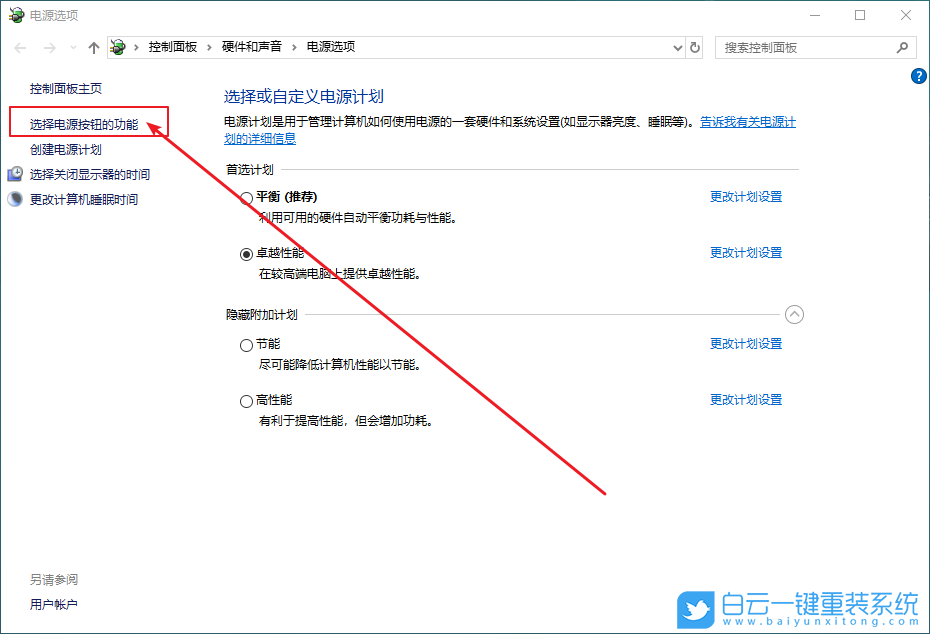The height and width of the screenshot is (634, 930).
Task: Select the 平衡 (推荐) power plan
Action: click(x=246, y=197)
